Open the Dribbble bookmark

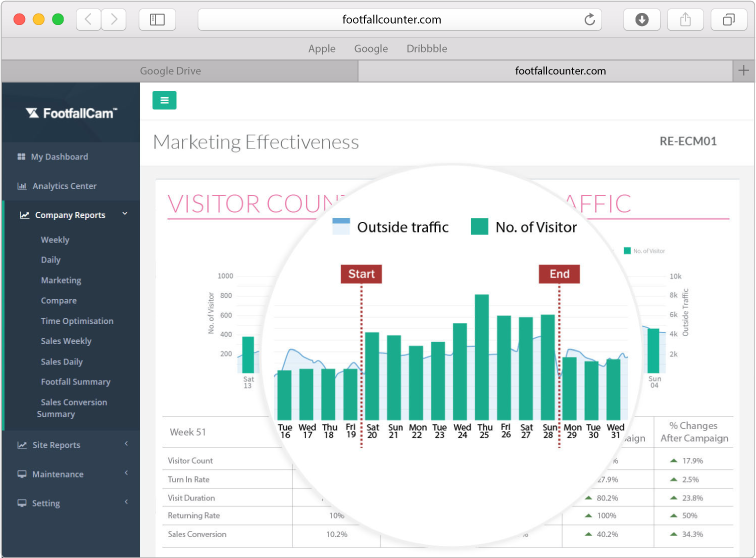coord(427,49)
